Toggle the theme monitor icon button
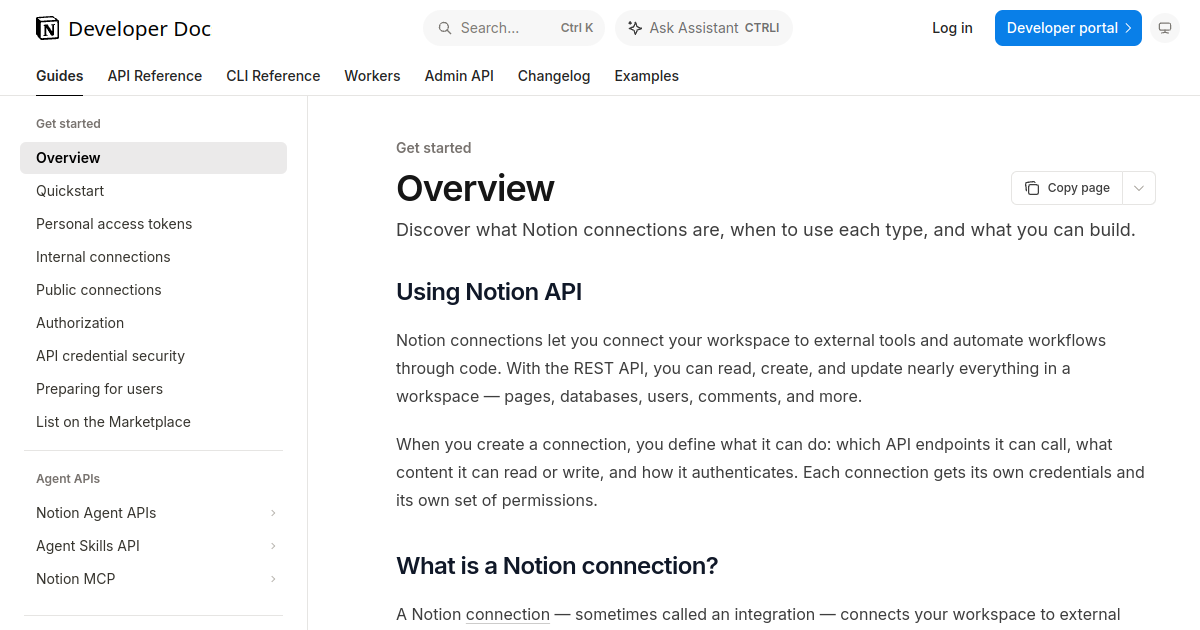 point(1164,28)
